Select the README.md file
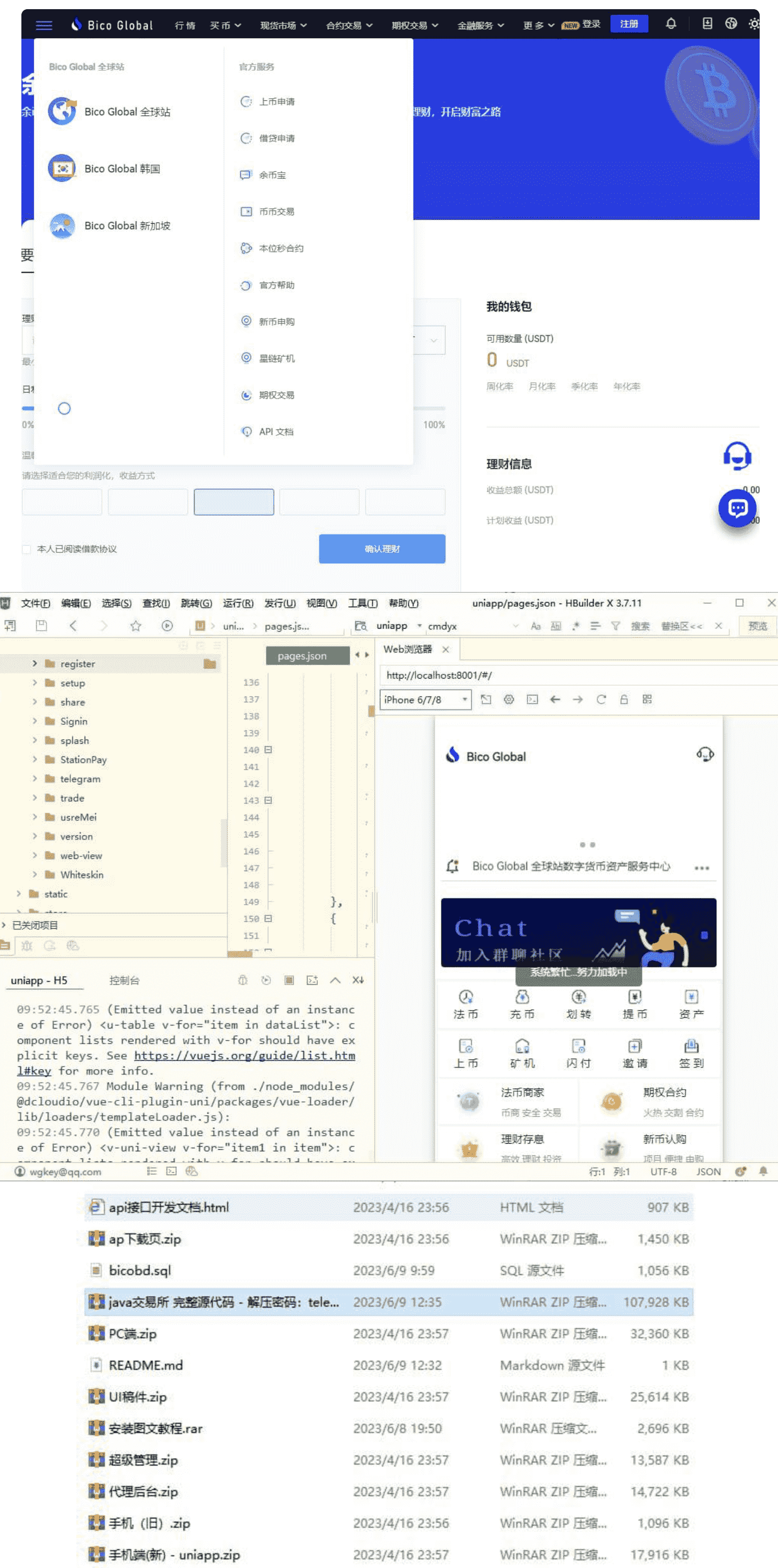The image size is (778, 1568). coord(388,1365)
